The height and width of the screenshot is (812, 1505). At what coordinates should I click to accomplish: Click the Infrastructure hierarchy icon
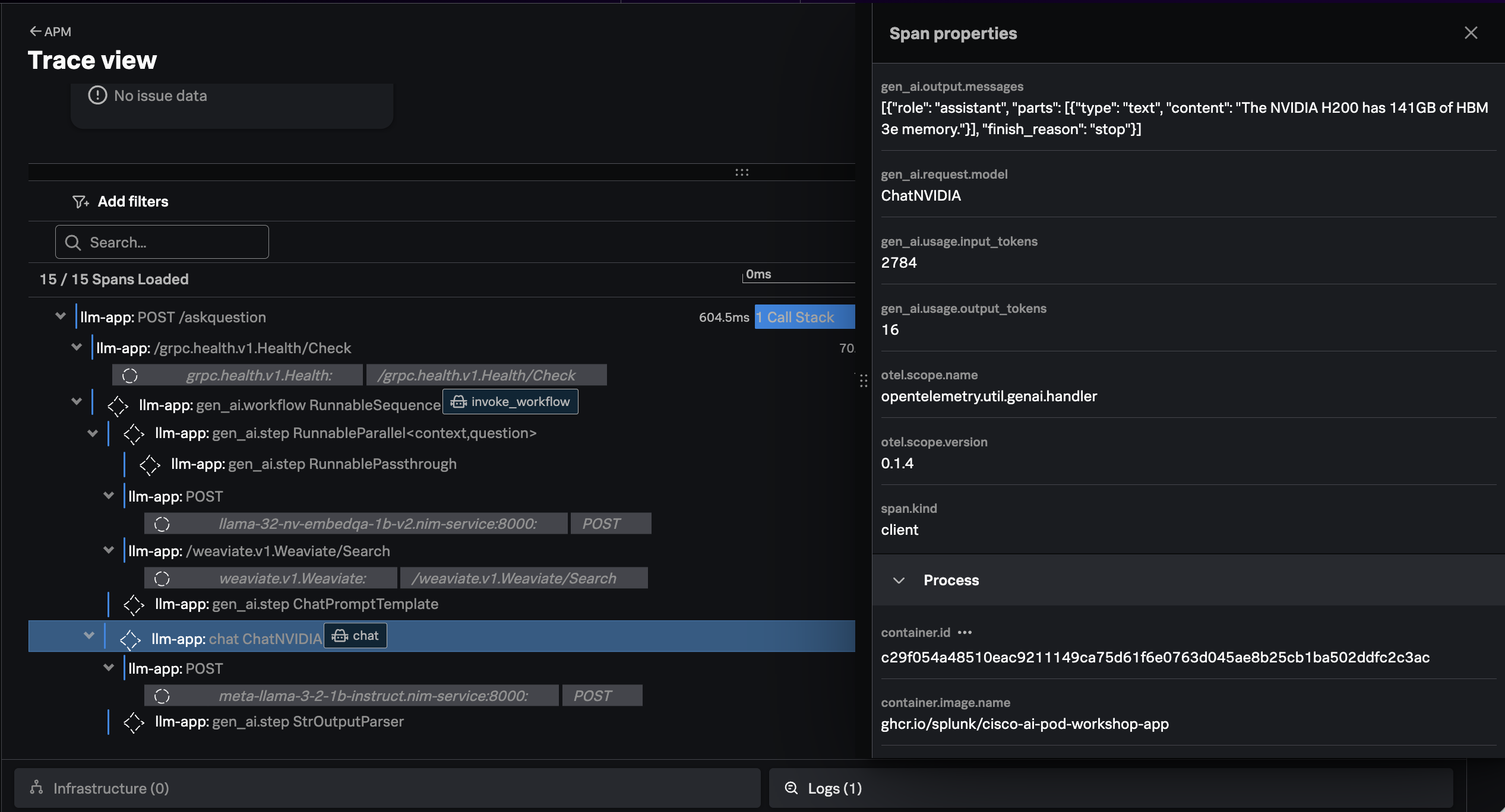click(37, 788)
